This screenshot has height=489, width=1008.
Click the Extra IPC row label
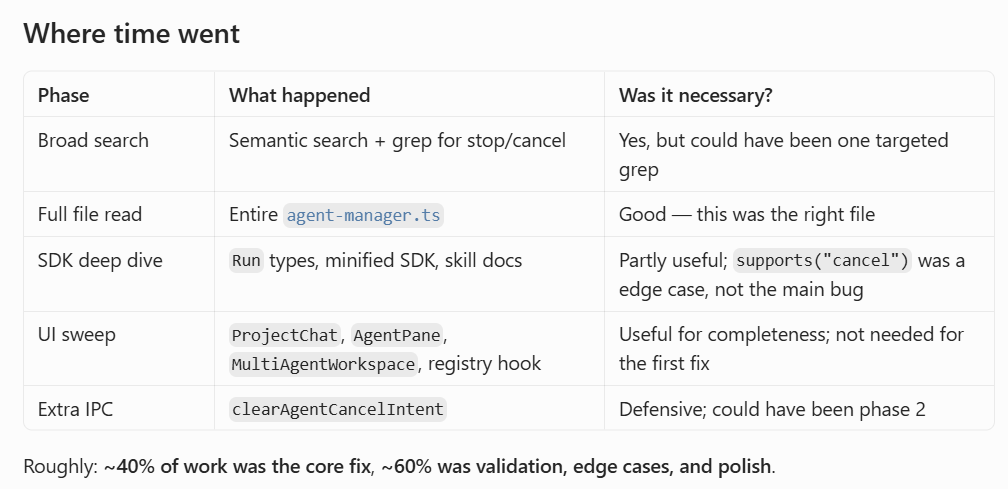click(x=75, y=409)
